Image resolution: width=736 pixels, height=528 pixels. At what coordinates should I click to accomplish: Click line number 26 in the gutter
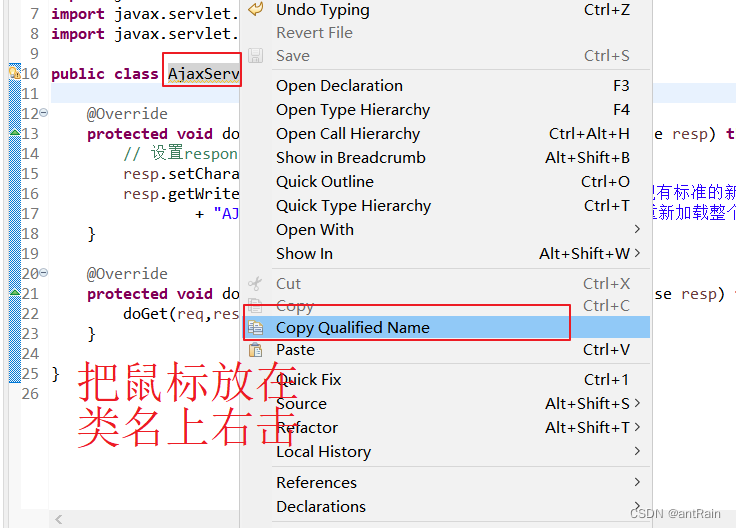click(x=30, y=393)
